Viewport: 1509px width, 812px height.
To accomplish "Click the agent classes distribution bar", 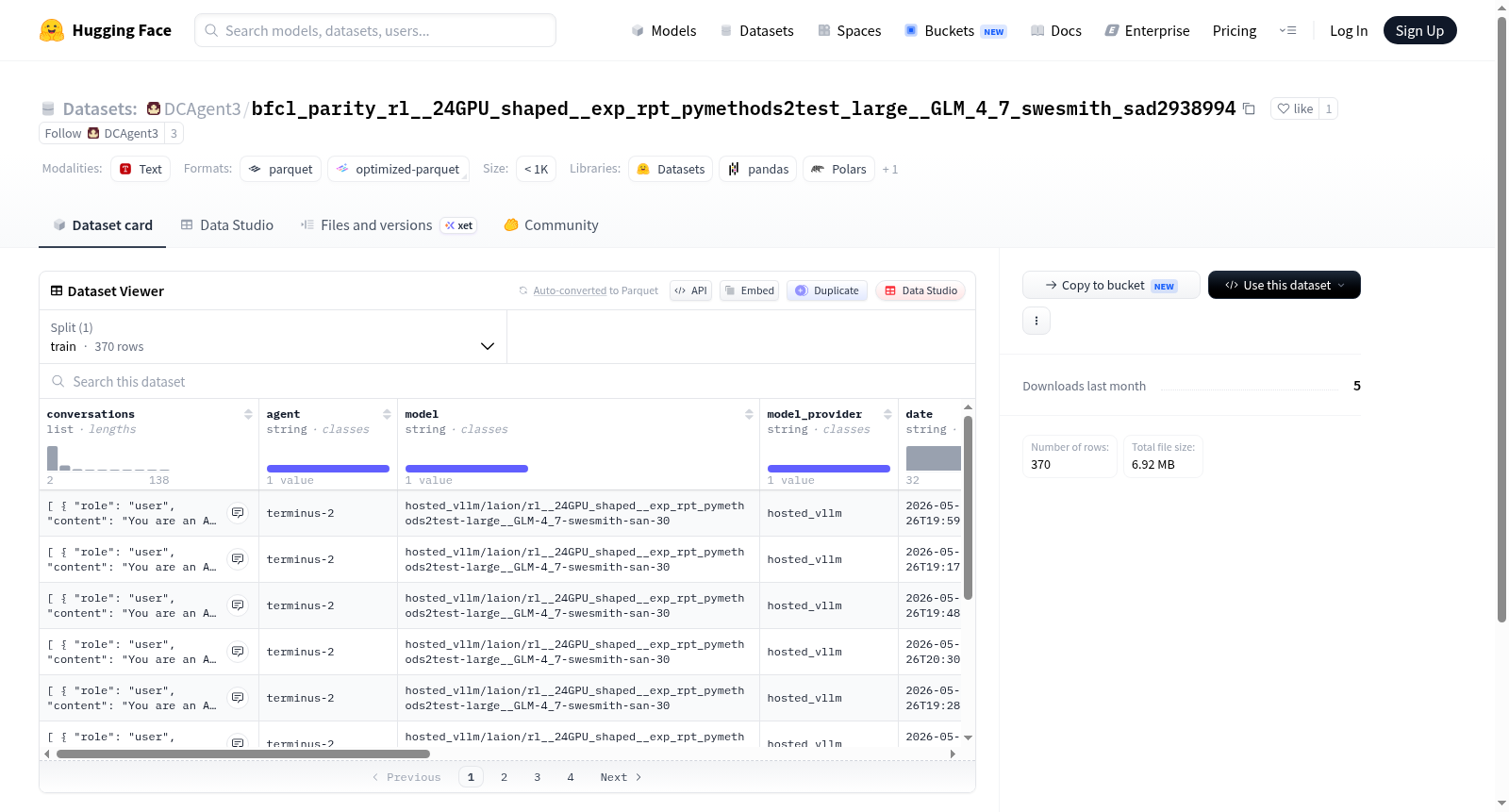I will [x=328, y=469].
